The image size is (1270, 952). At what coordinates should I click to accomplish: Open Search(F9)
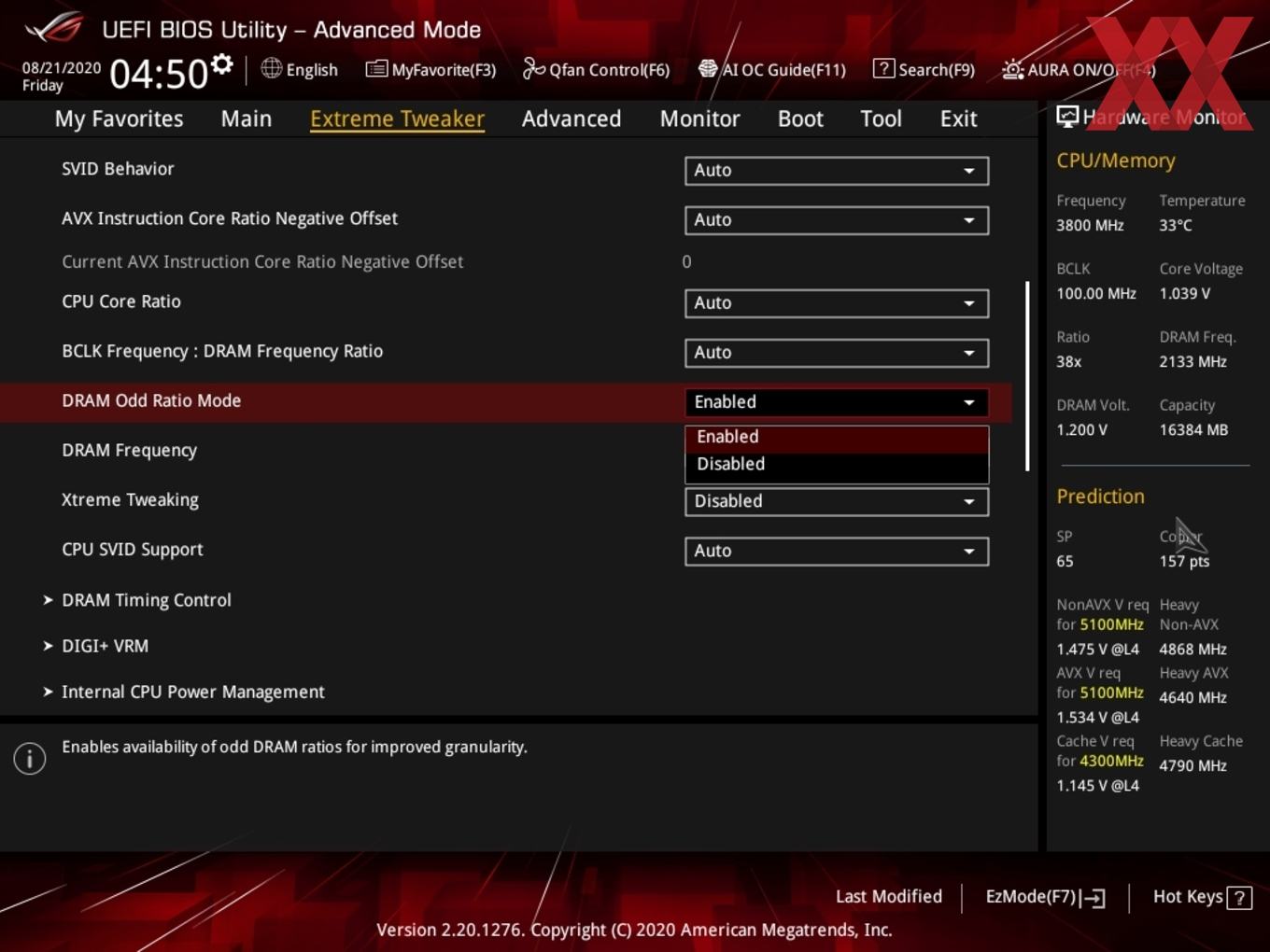click(924, 69)
